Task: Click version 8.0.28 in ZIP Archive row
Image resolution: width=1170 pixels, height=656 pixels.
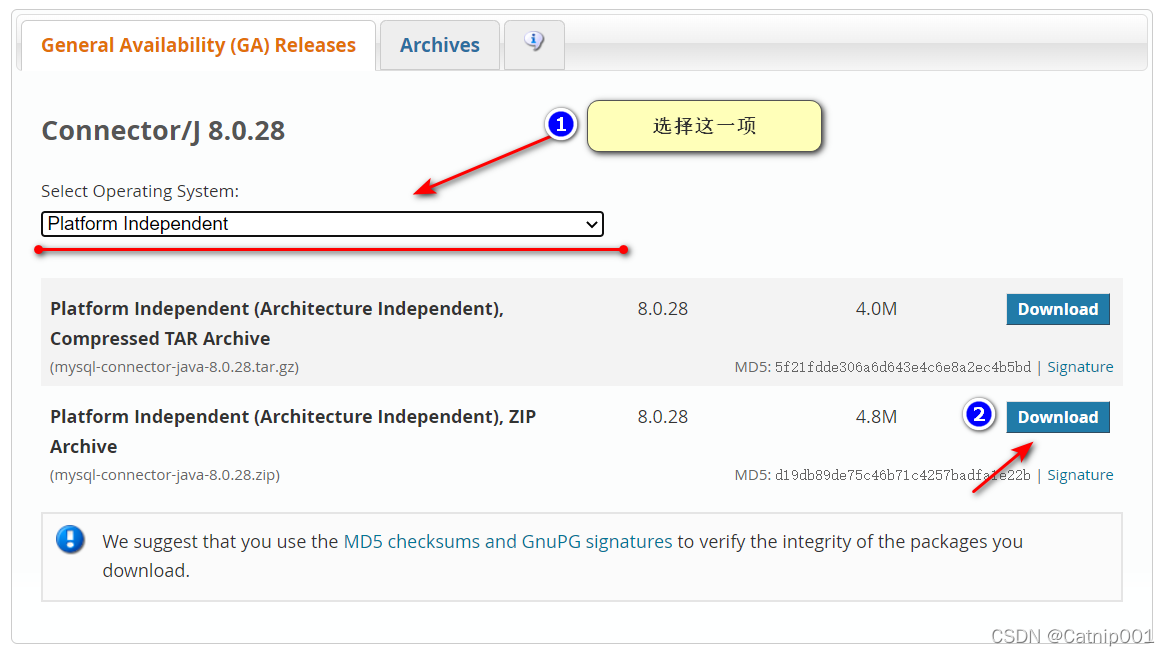Action: (663, 417)
